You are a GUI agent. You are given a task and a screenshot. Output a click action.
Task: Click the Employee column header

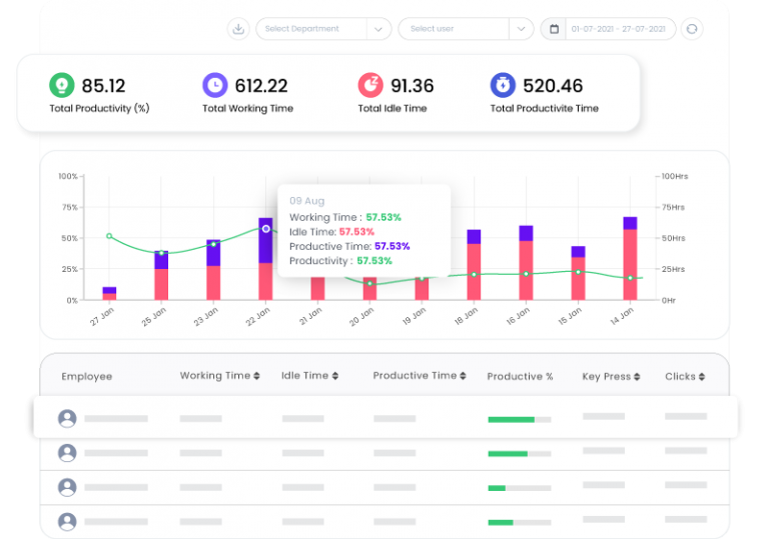pyautogui.click(x=87, y=377)
